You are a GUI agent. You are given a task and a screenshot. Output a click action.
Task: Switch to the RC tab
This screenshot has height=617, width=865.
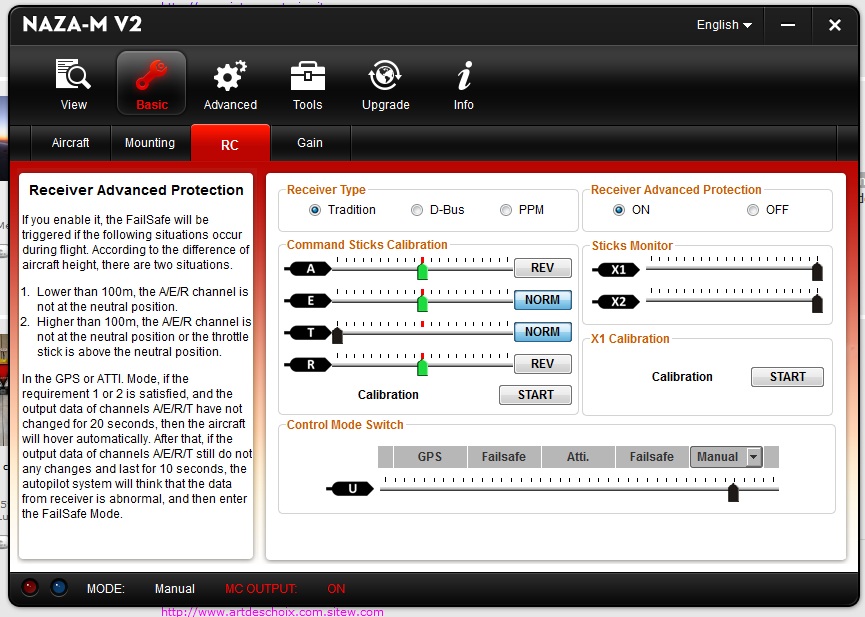pos(230,143)
